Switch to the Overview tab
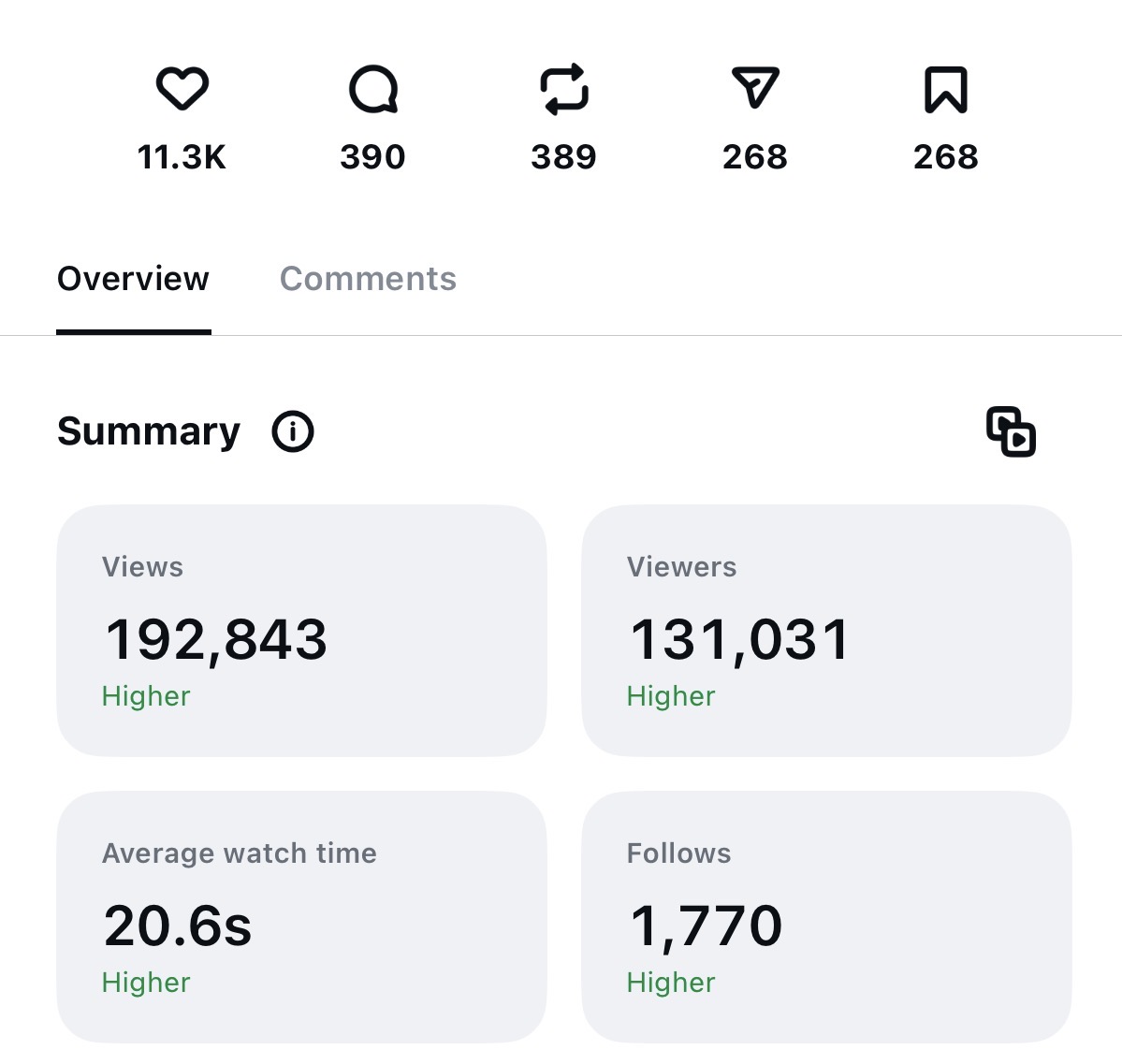Image resolution: width=1122 pixels, height=1064 pixels. (x=133, y=278)
